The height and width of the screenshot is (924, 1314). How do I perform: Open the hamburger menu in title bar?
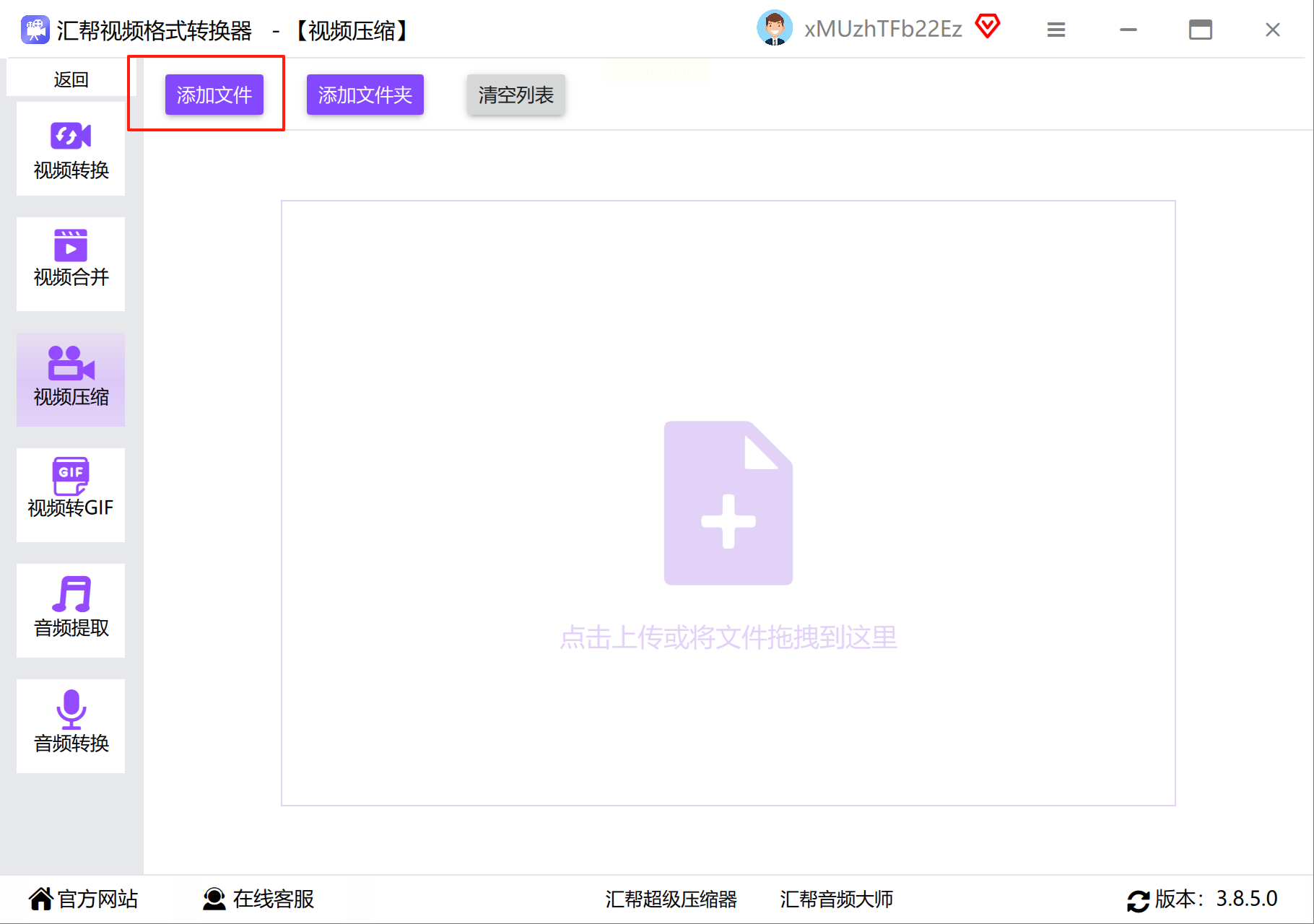[1056, 30]
